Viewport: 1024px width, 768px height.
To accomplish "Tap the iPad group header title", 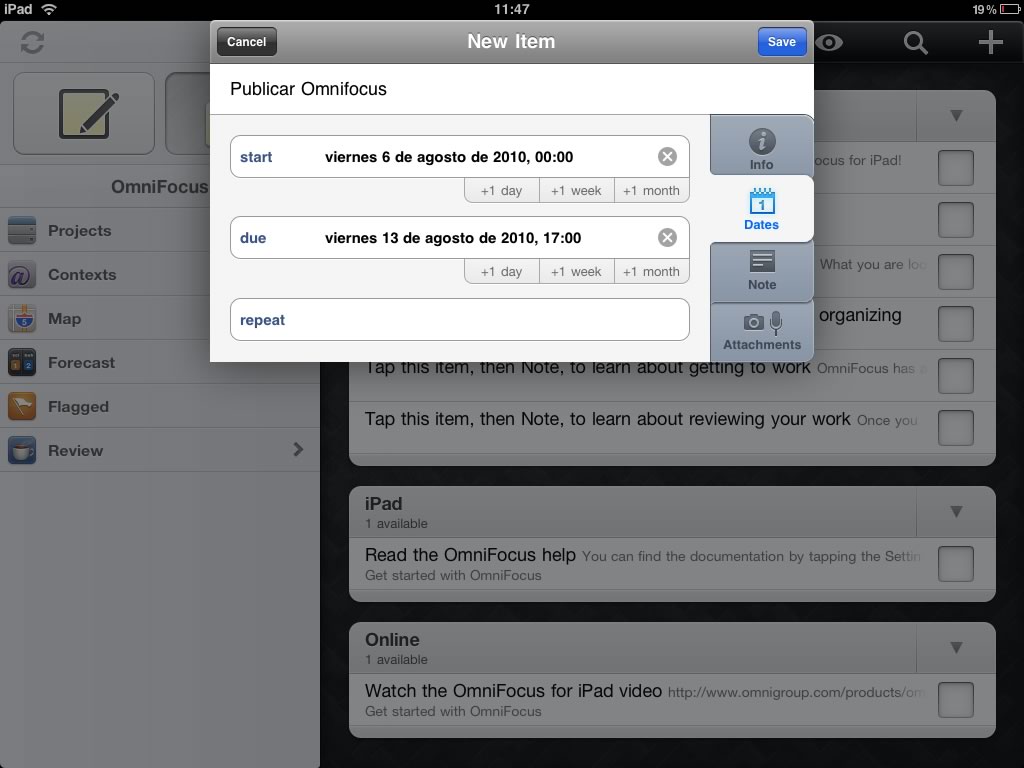I will click(x=383, y=504).
